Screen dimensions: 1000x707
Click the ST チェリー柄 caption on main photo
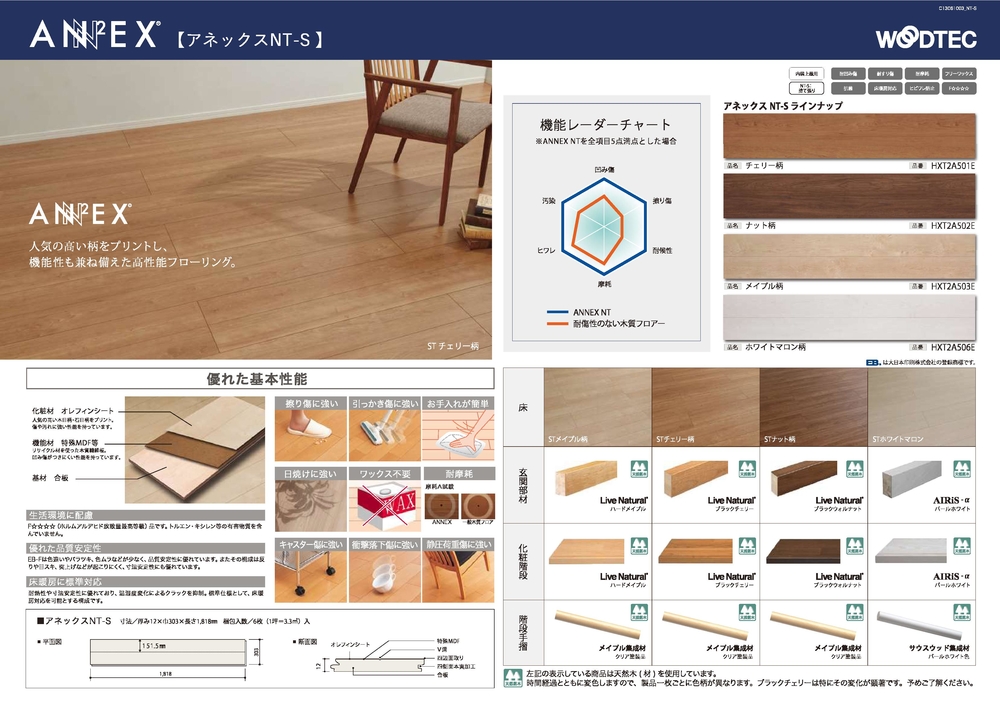pyautogui.click(x=453, y=346)
